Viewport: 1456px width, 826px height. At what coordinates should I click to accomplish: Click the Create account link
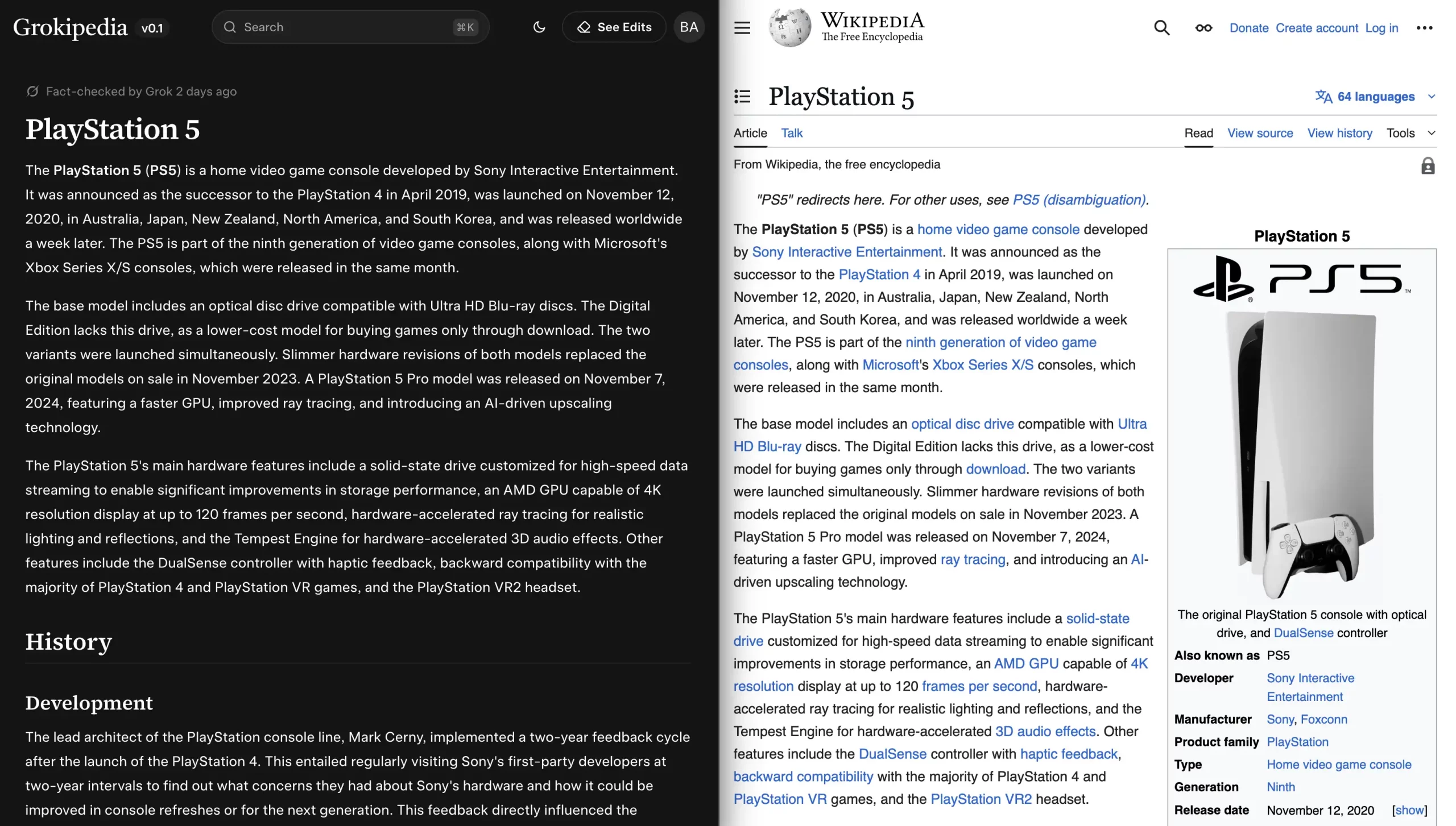(1317, 27)
